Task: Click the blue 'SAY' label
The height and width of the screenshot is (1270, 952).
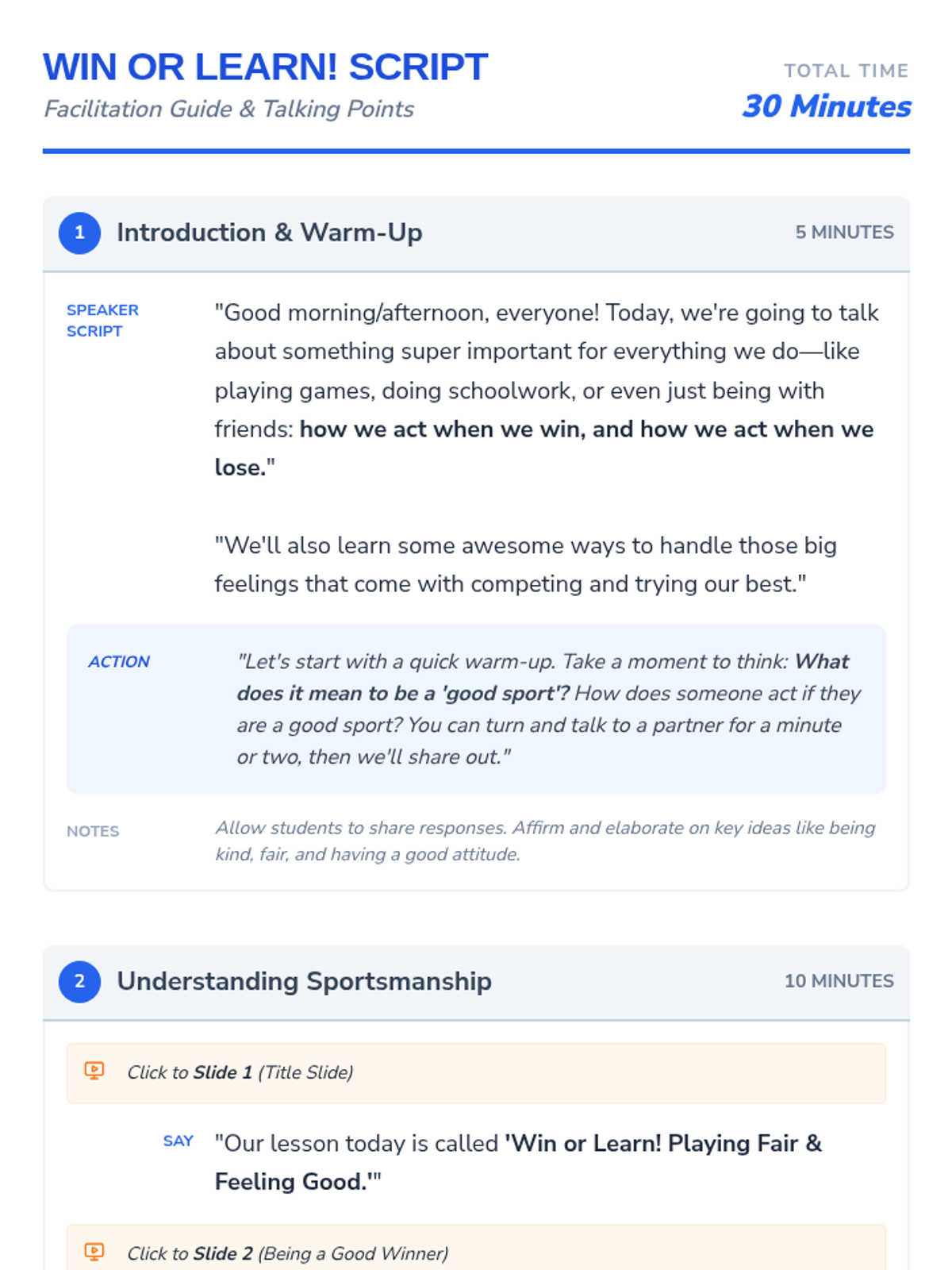Action: [178, 1141]
